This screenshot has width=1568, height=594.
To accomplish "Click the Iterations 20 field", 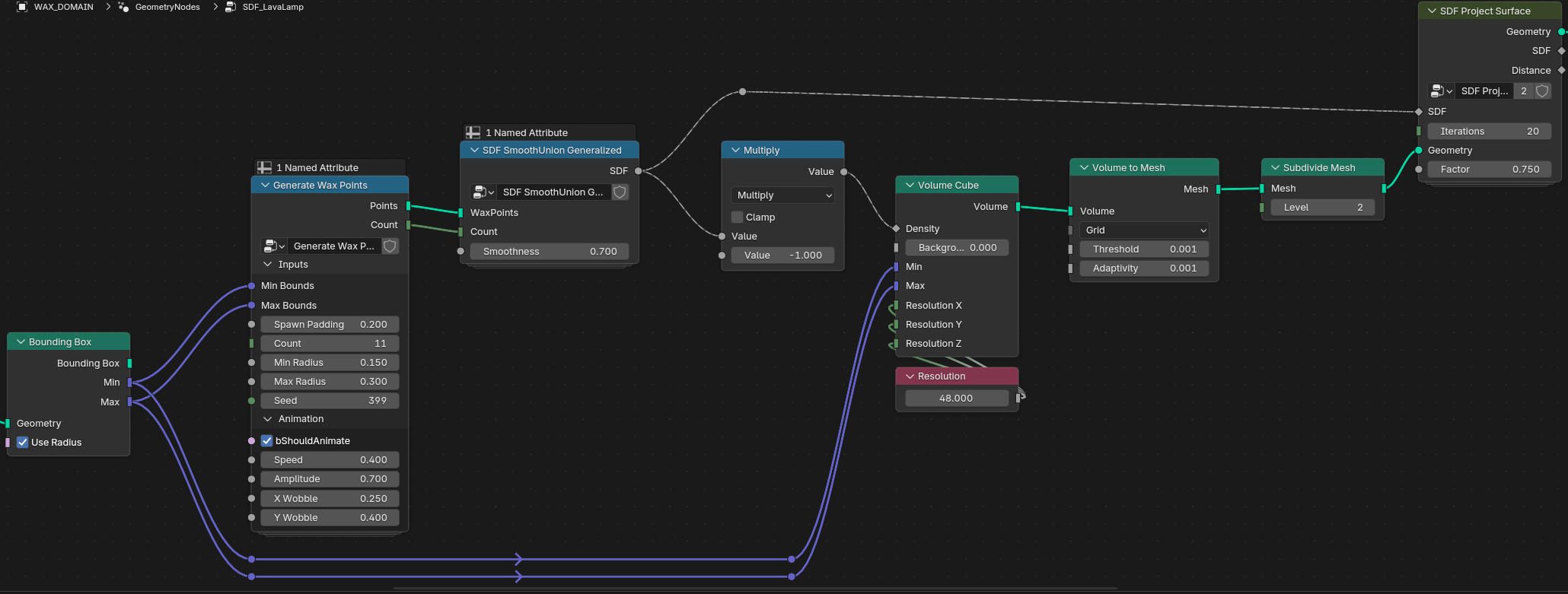I will click(x=1490, y=132).
